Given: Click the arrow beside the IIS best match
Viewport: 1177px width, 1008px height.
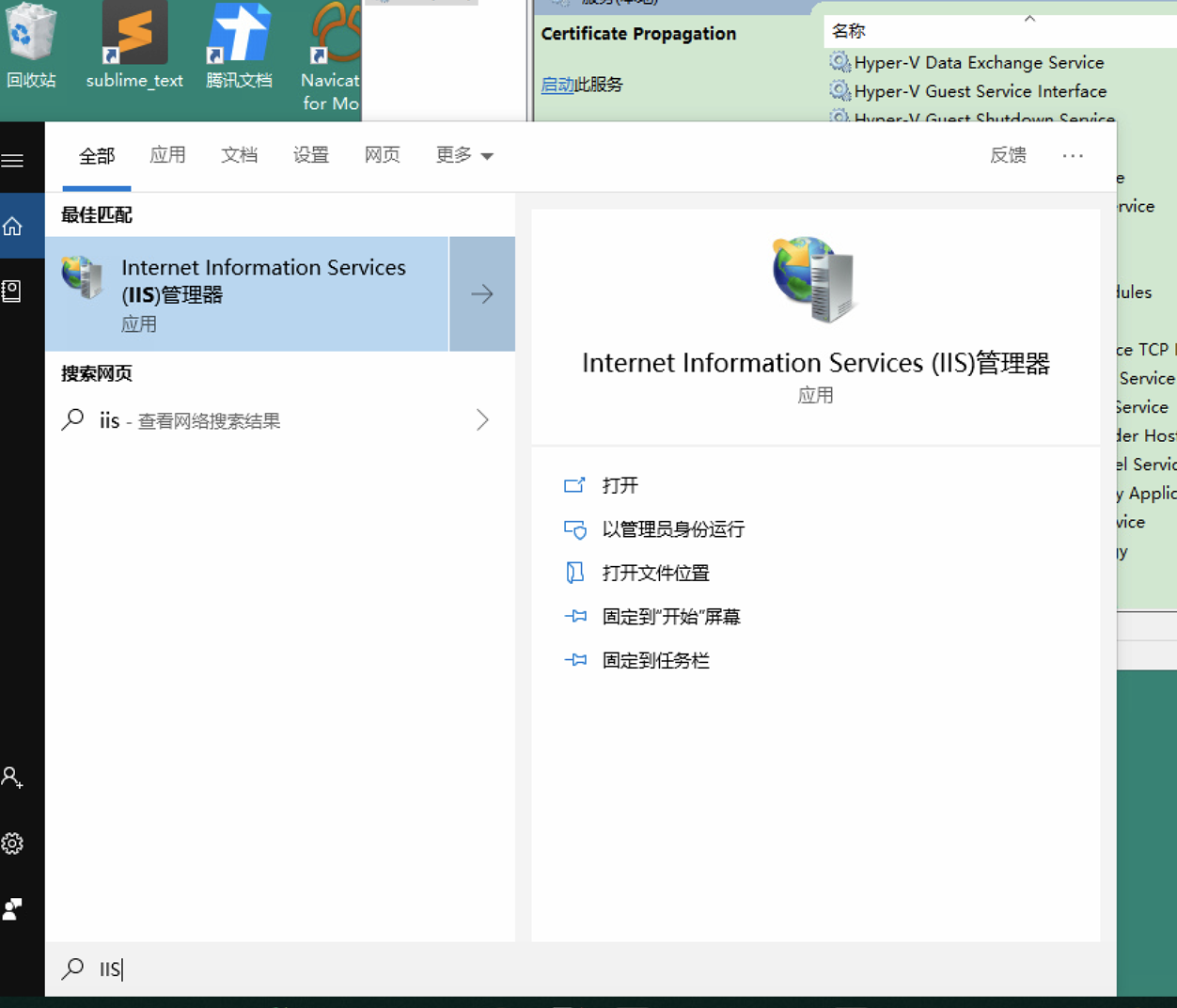Looking at the screenshot, I should tap(482, 293).
